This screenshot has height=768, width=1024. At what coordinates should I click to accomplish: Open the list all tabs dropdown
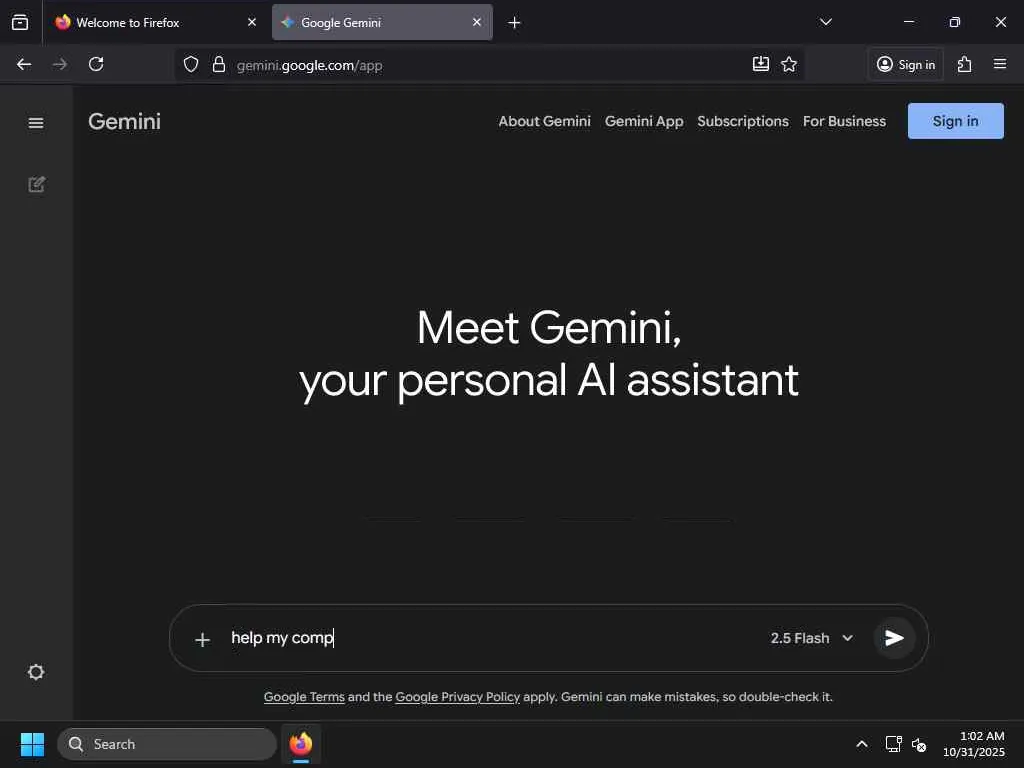click(x=825, y=22)
